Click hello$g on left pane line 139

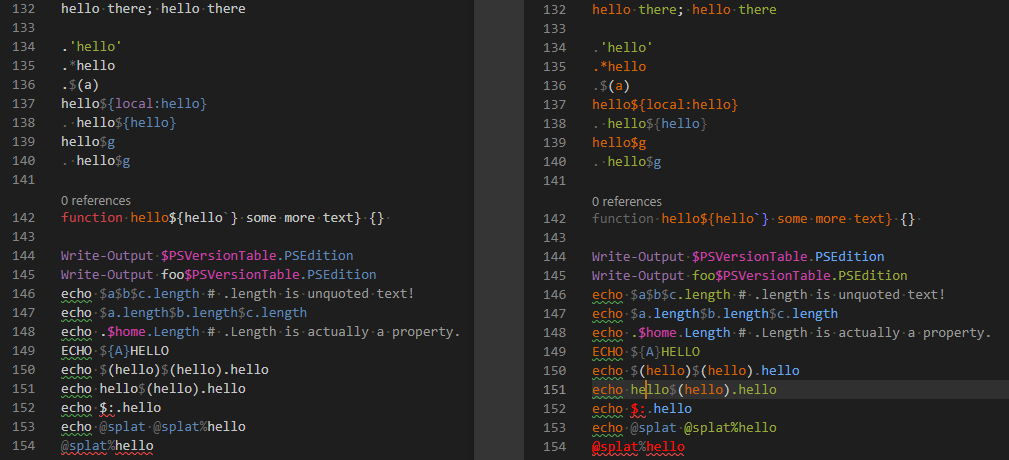[x=88, y=142]
